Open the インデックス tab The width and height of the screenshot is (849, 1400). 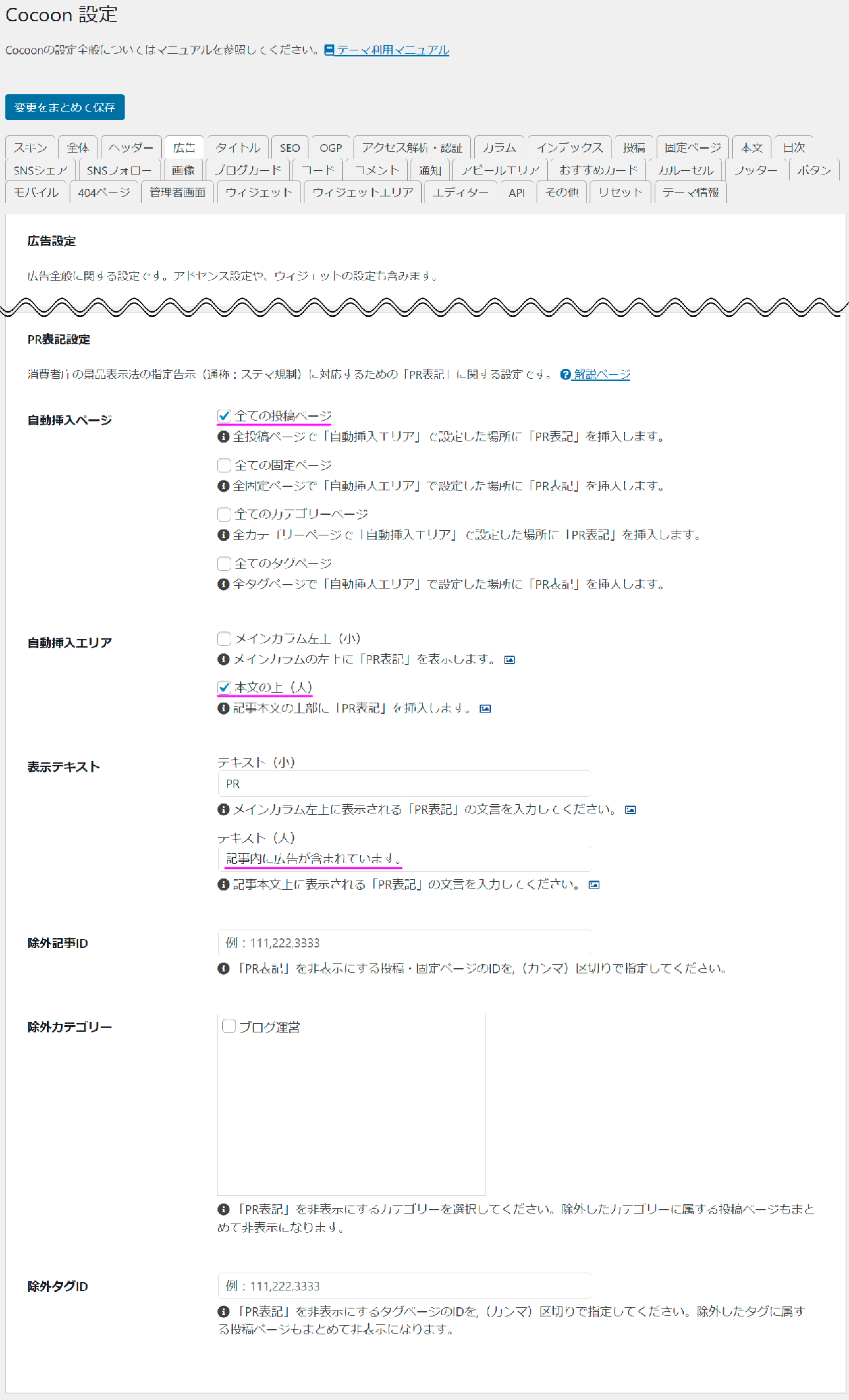click(570, 147)
